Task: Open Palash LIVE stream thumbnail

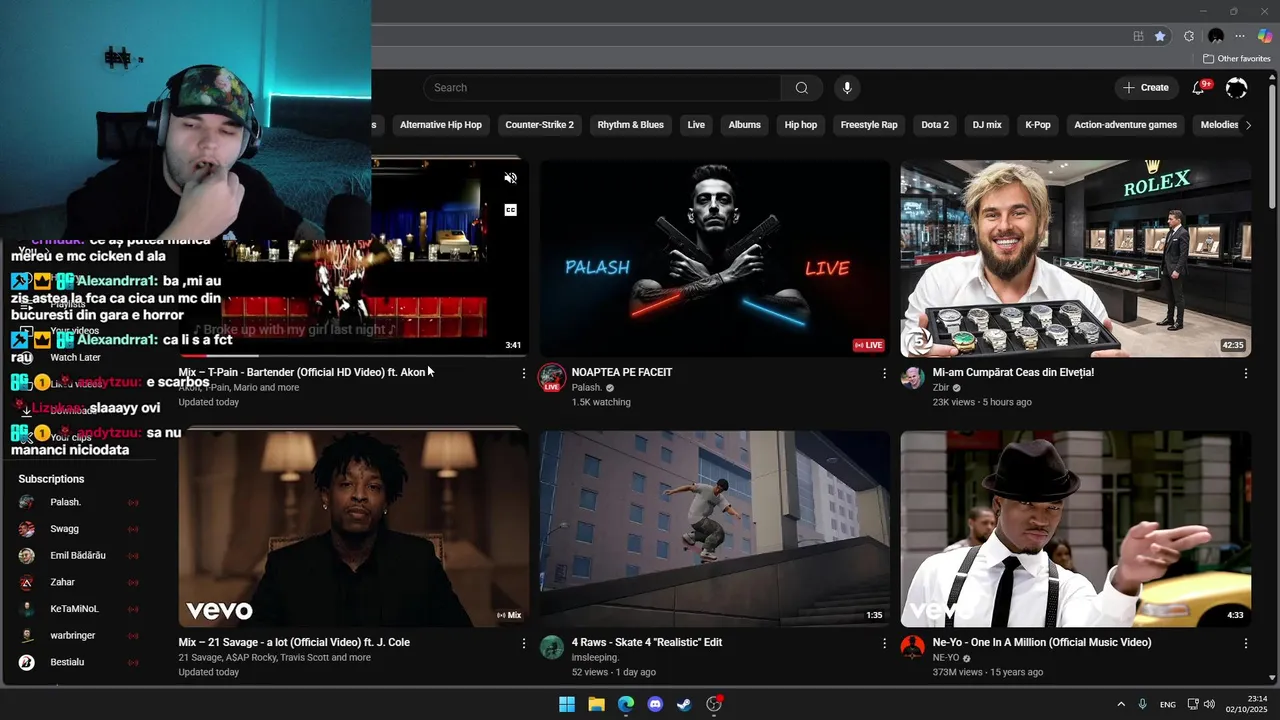Action: [x=714, y=258]
